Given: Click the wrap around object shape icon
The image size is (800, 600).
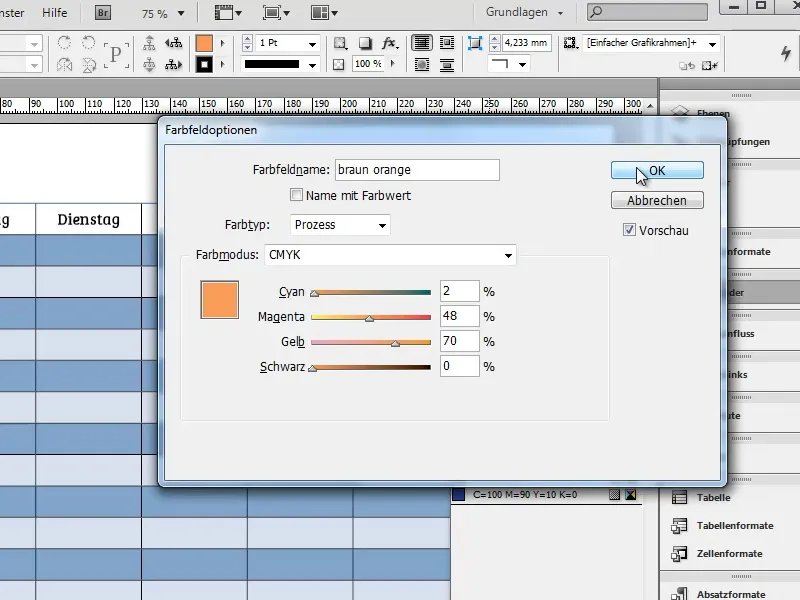Looking at the screenshot, I should pos(422,65).
